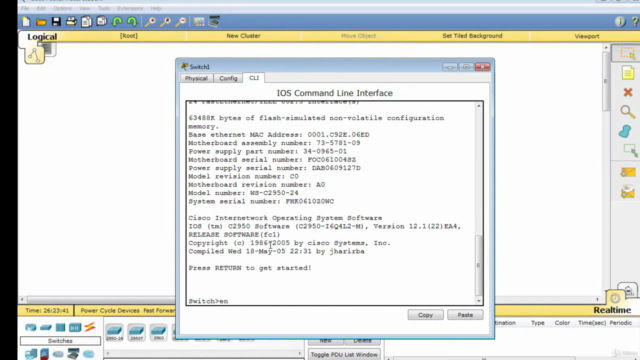Click Power Cycle Devices button
Image resolution: width=640 pixels, height=360 pixels.
point(110,311)
